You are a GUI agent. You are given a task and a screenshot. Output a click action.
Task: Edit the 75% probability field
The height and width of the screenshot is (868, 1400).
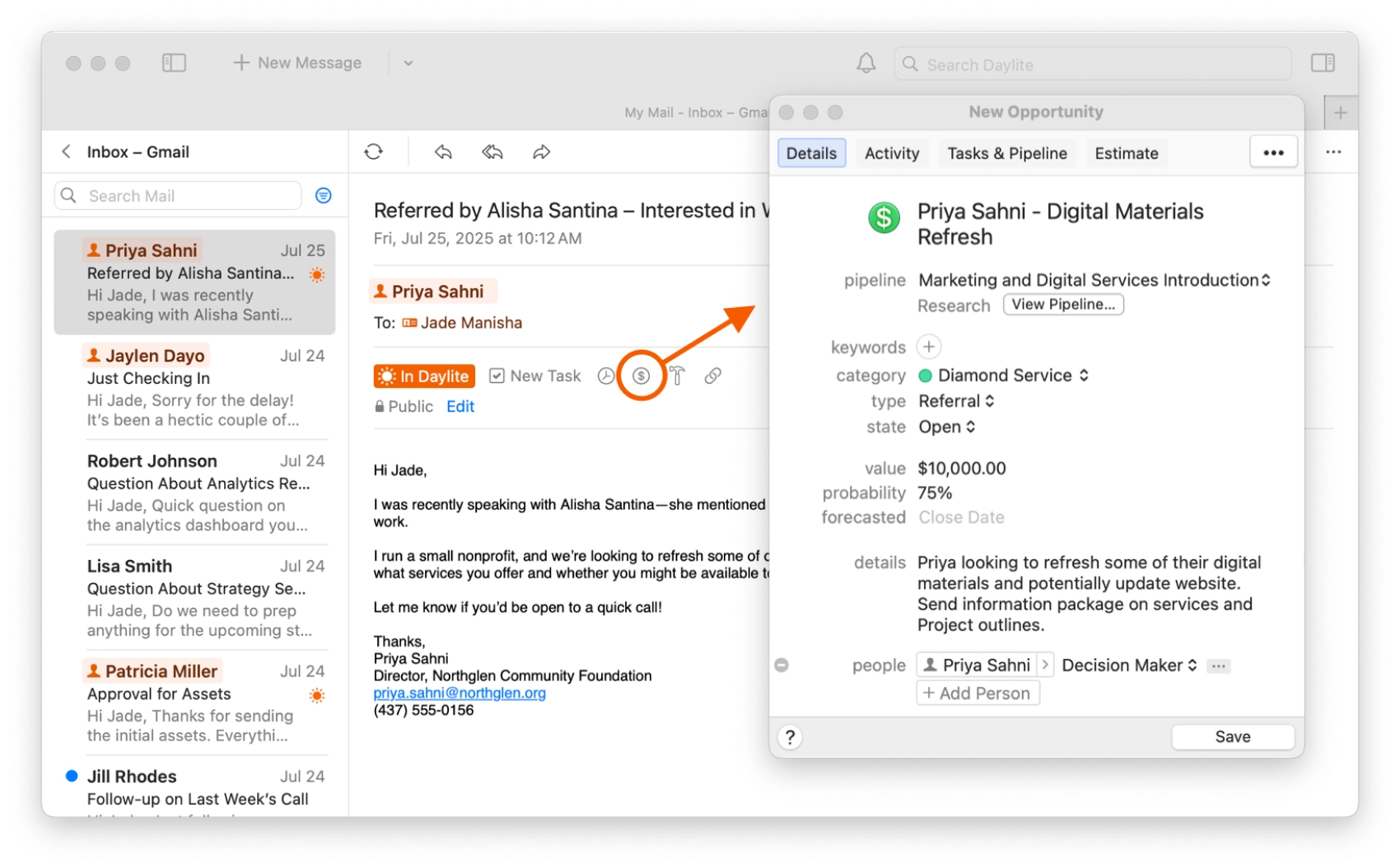coord(935,492)
